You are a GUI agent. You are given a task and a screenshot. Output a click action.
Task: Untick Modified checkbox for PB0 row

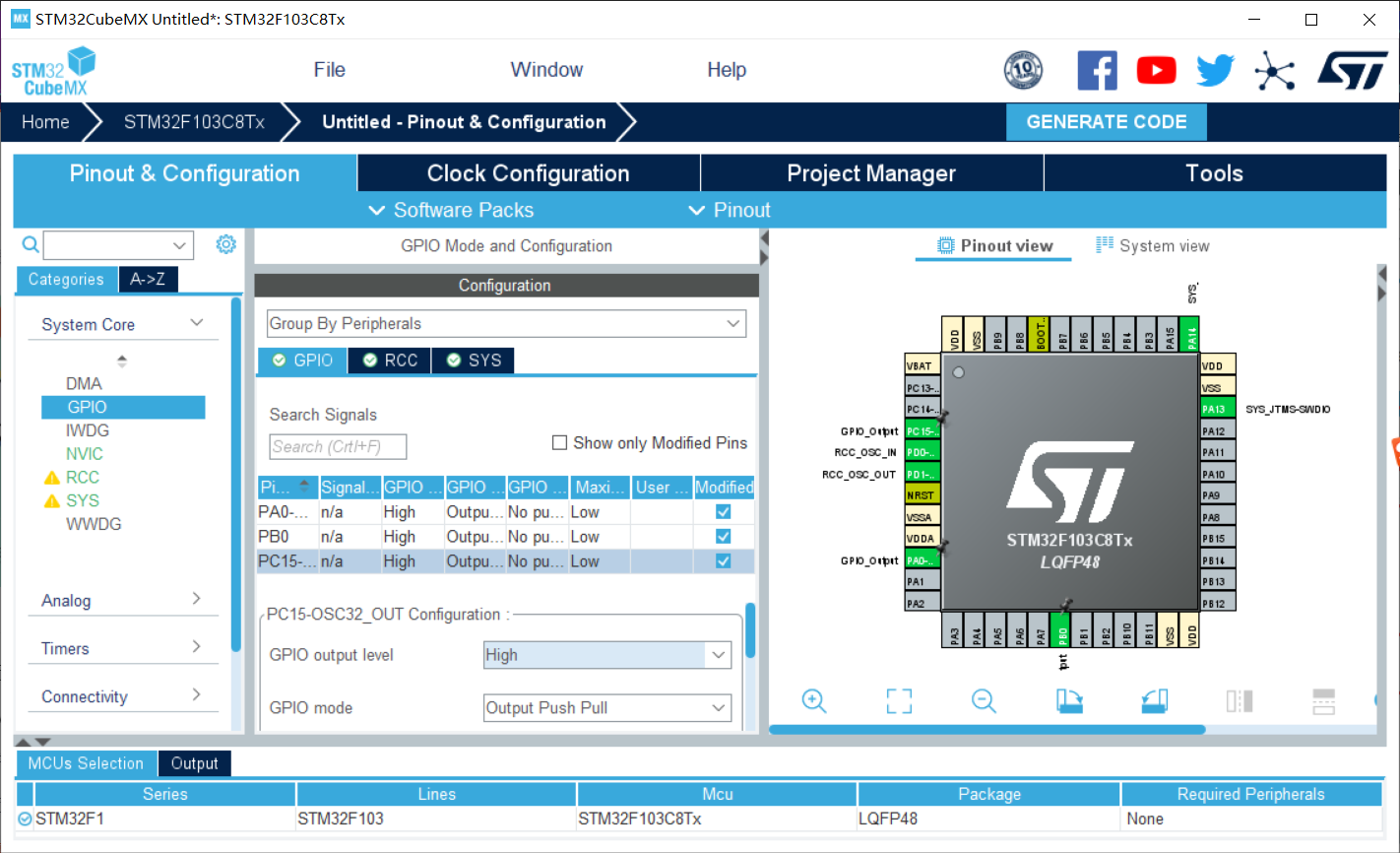pos(724,537)
